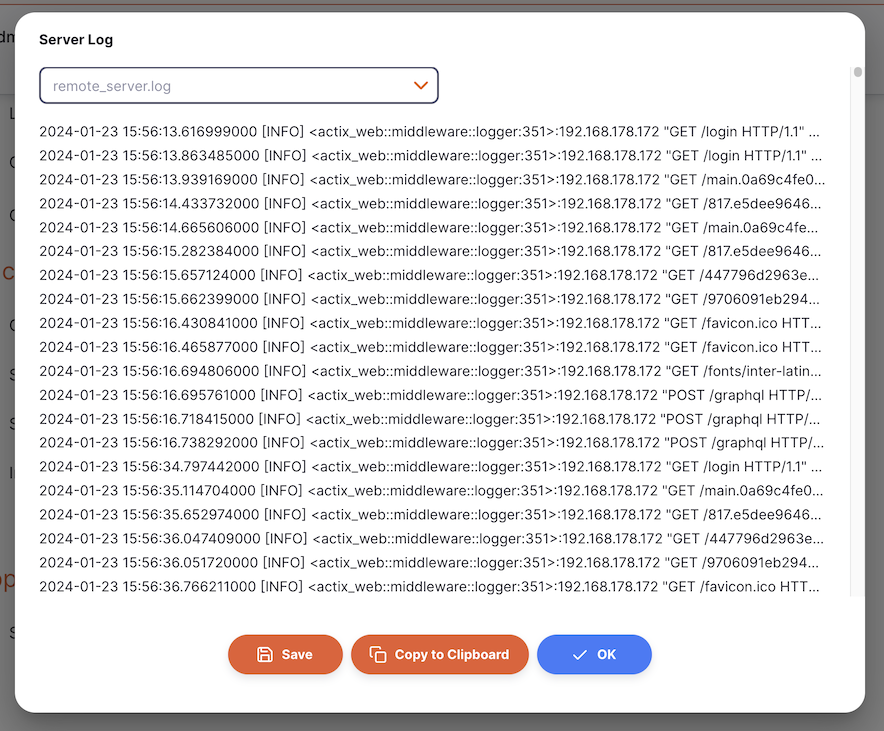Select log line timestamped 15:56:34.797442000

pyautogui.click(x=431, y=467)
